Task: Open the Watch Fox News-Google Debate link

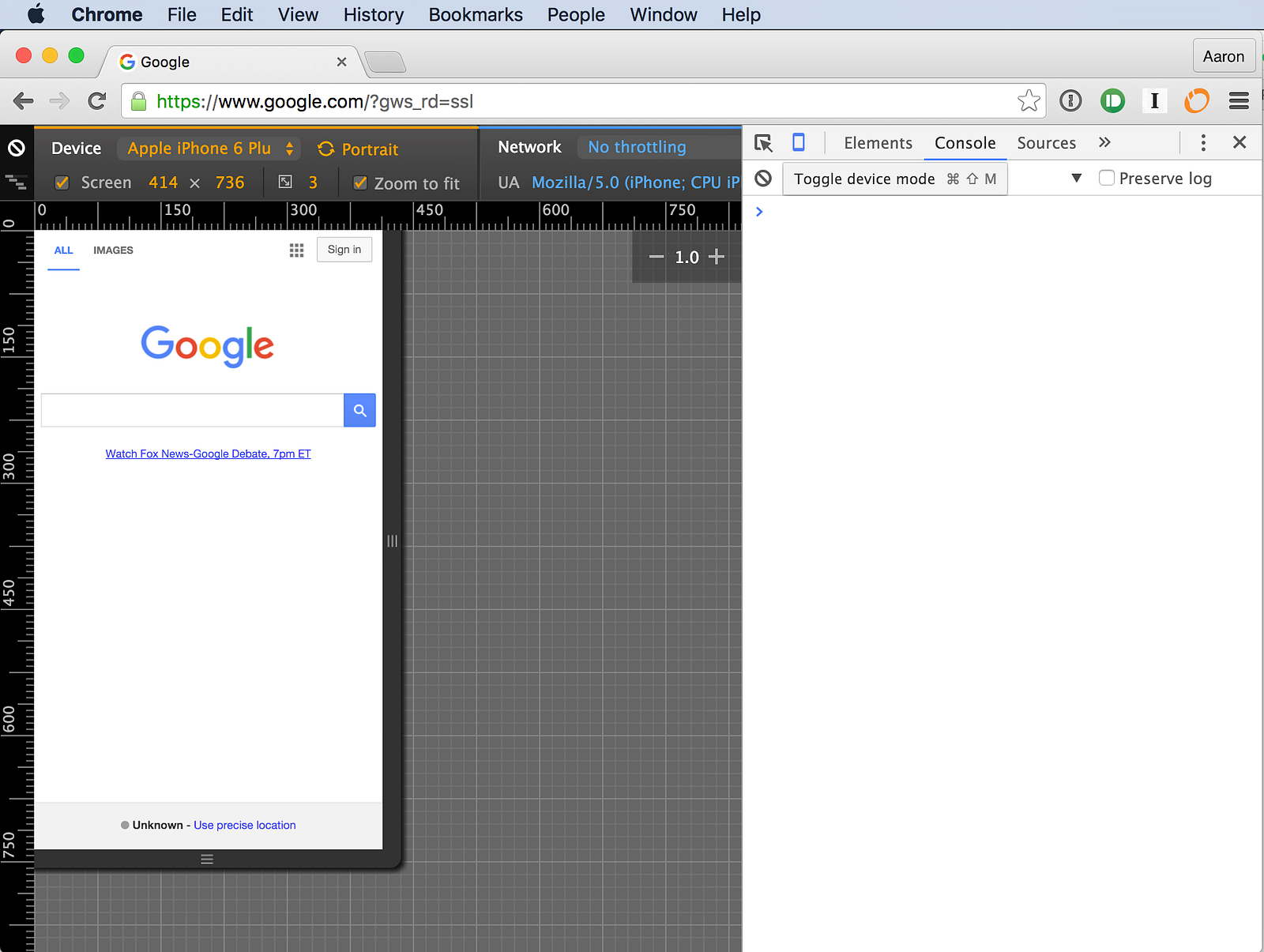Action: click(209, 453)
